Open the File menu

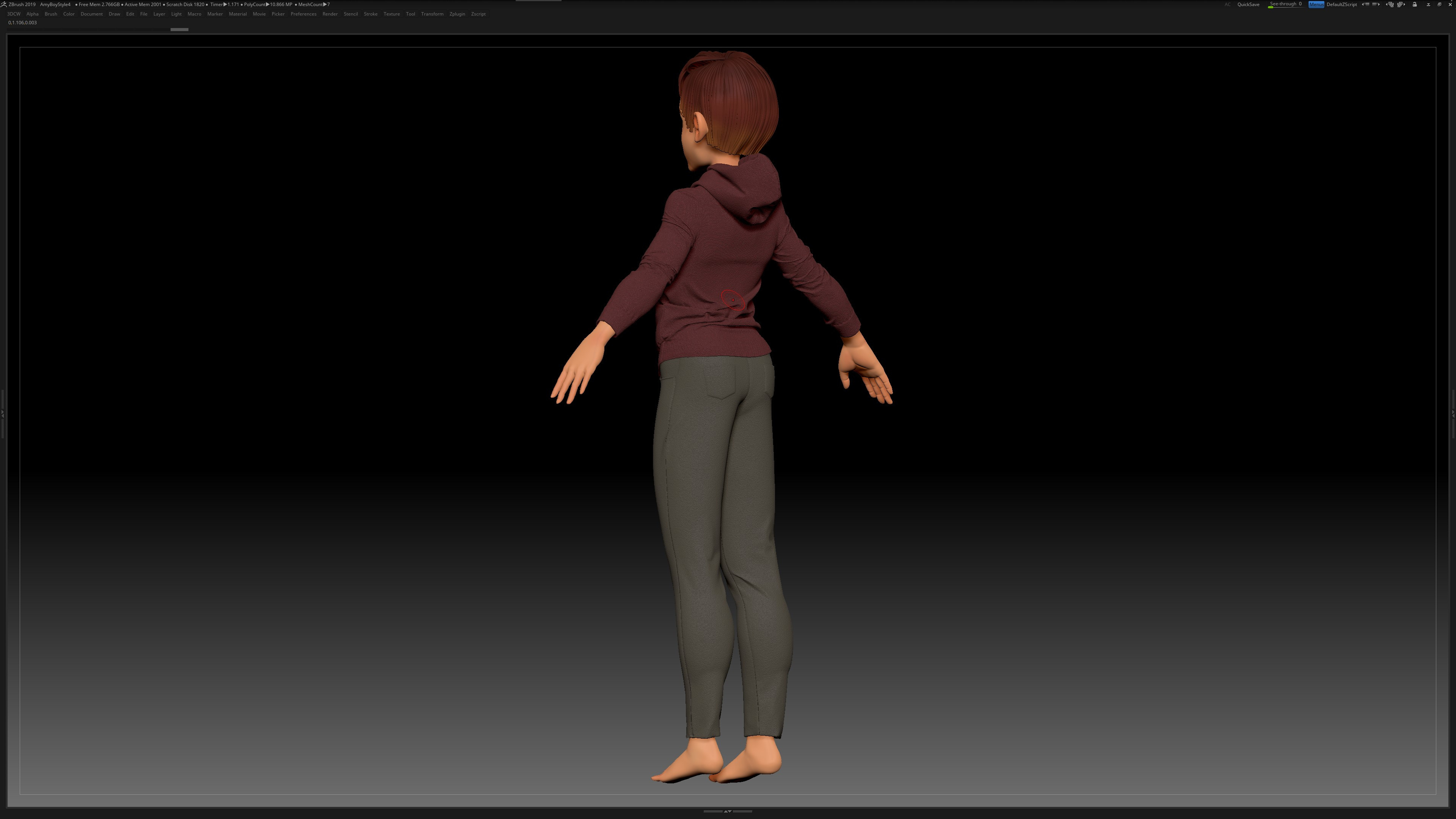pyautogui.click(x=144, y=14)
